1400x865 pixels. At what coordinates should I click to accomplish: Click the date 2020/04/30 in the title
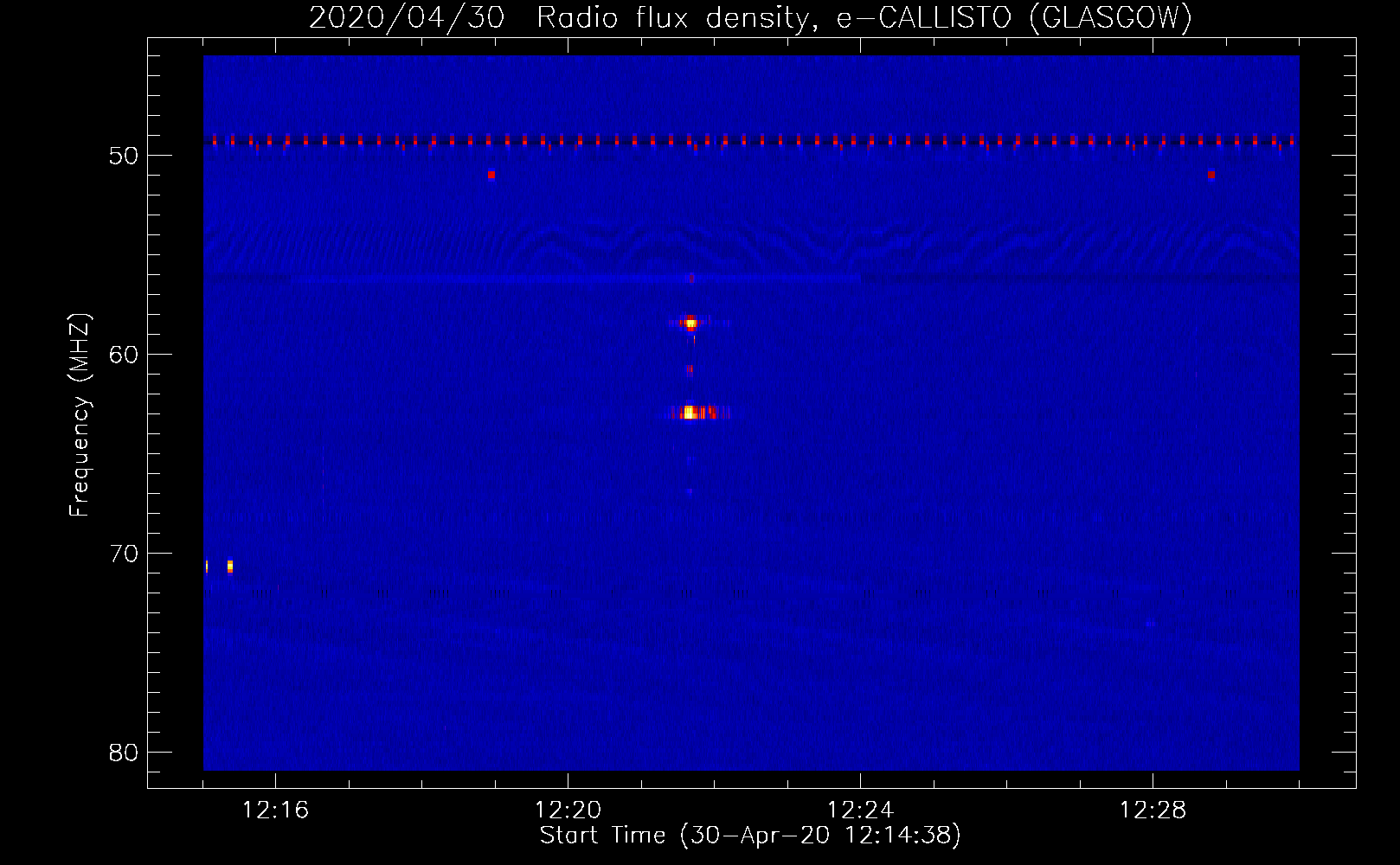click(407, 17)
